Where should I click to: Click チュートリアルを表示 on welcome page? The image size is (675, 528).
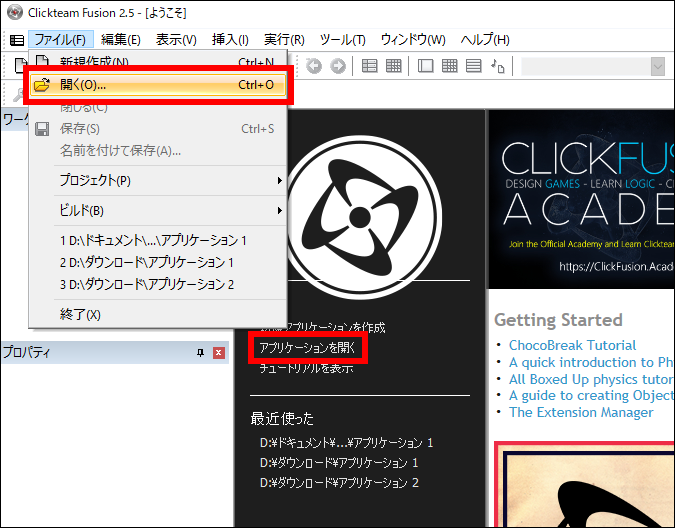coord(306,368)
